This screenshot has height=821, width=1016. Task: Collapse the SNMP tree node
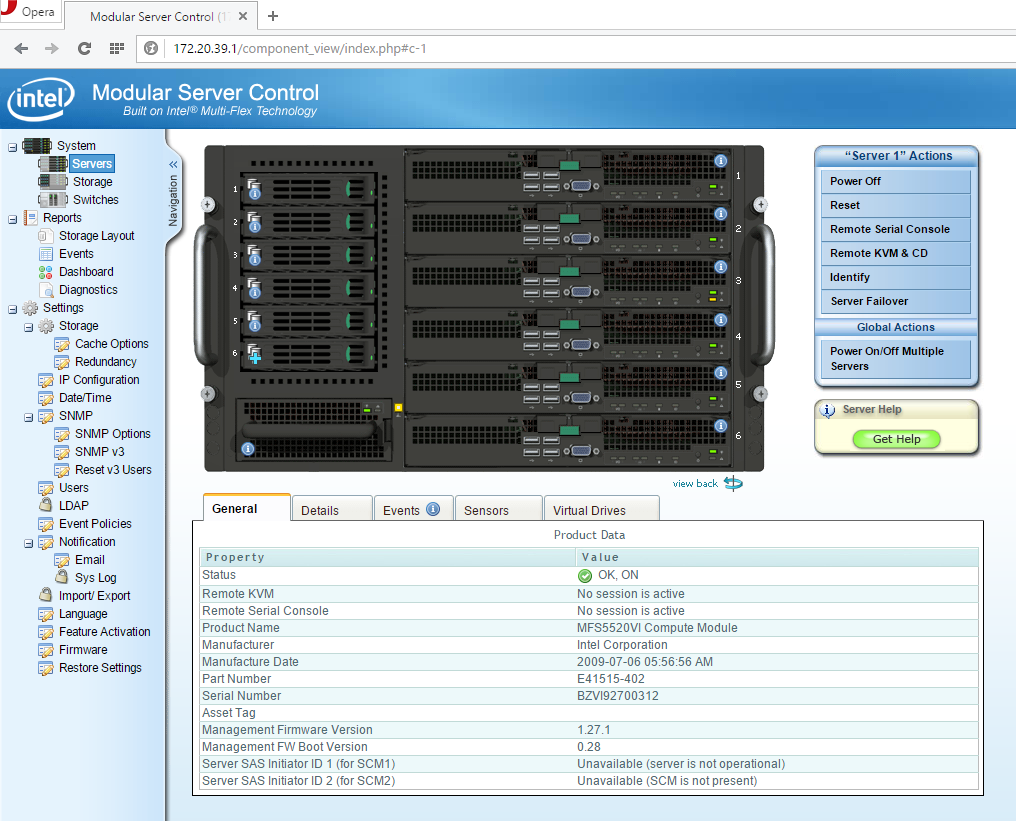(29, 418)
